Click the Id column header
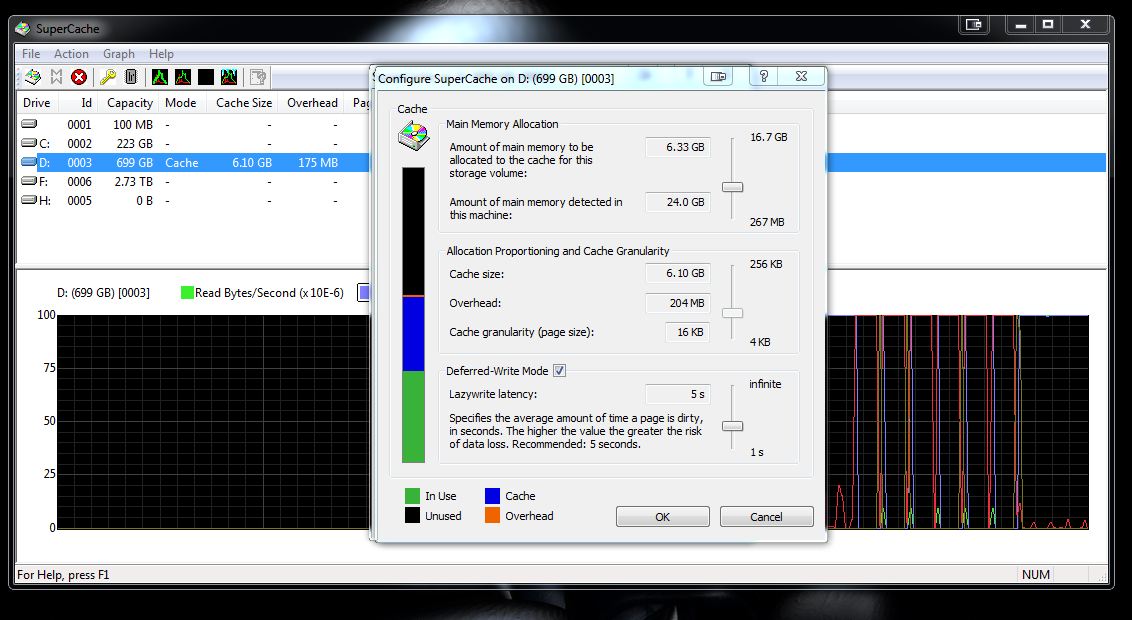 (79, 102)
